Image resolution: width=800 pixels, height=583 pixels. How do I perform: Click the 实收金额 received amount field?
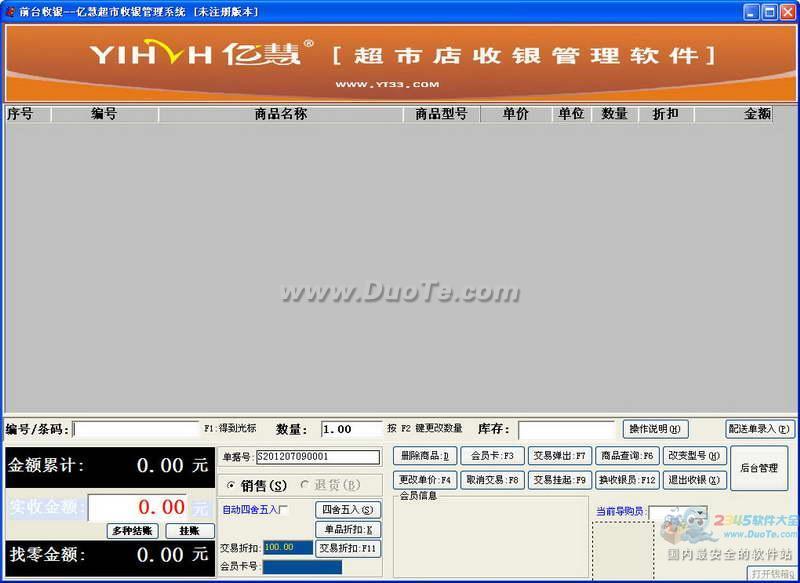[137, 507]
